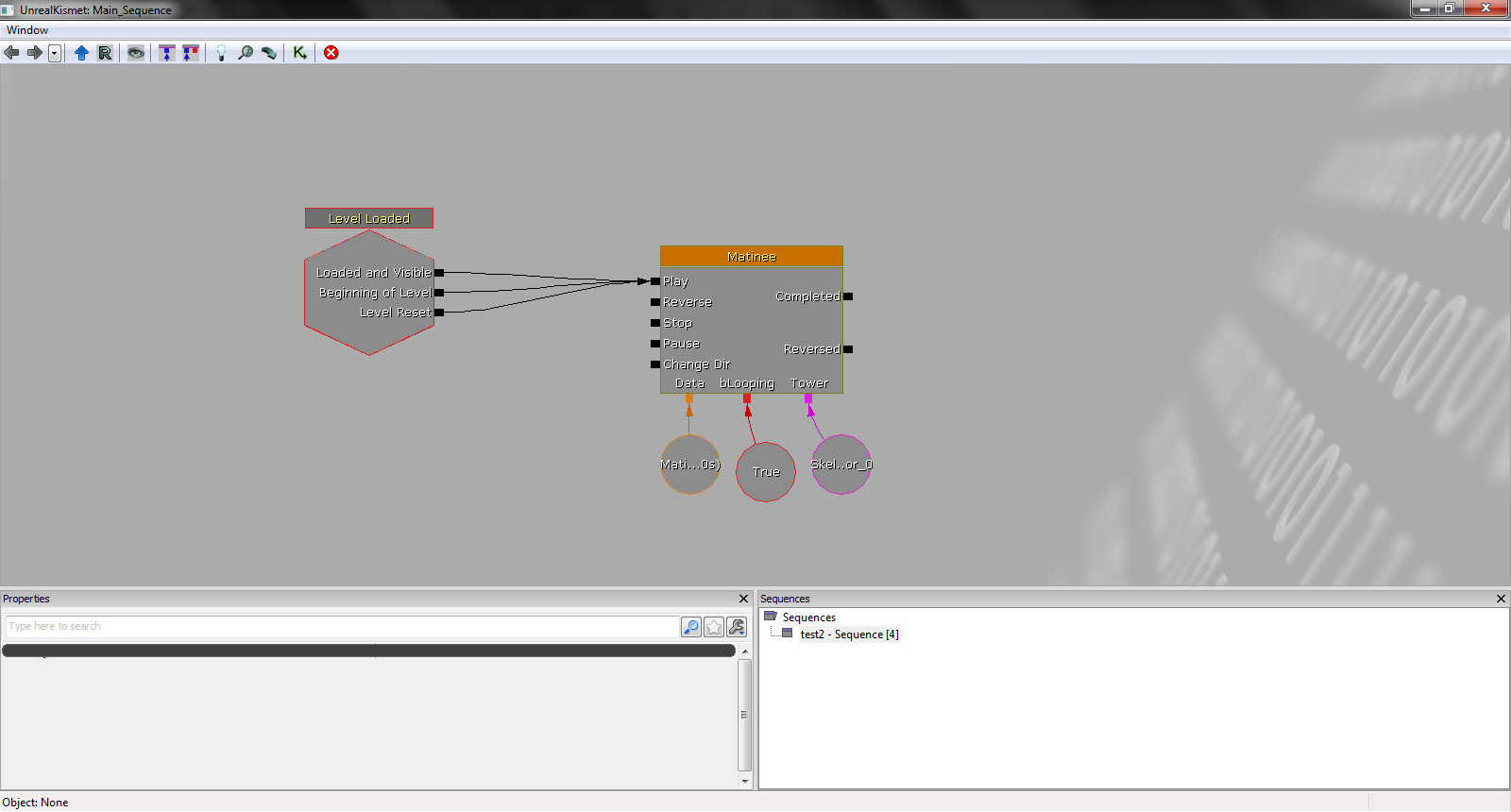Click the blue connector icon with red square

tap(191, 53)
